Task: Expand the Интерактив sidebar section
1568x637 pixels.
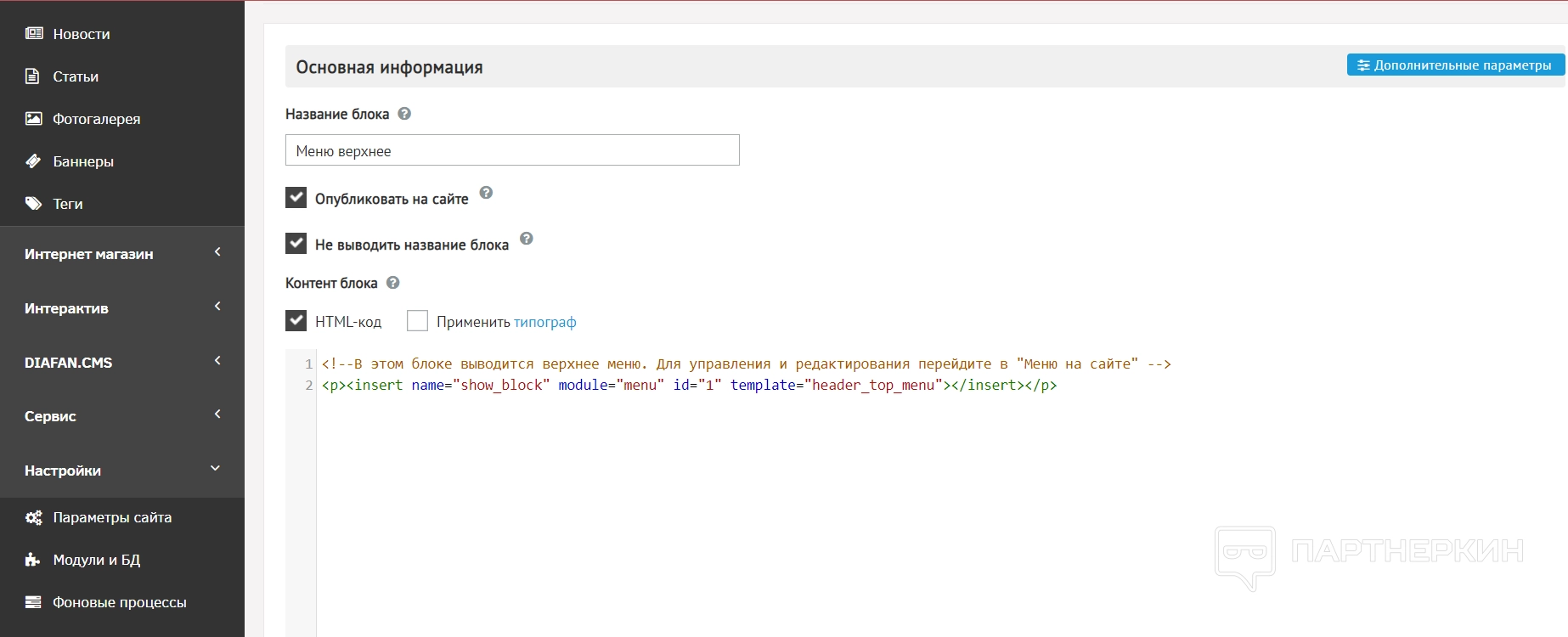Action: (122, 308)
